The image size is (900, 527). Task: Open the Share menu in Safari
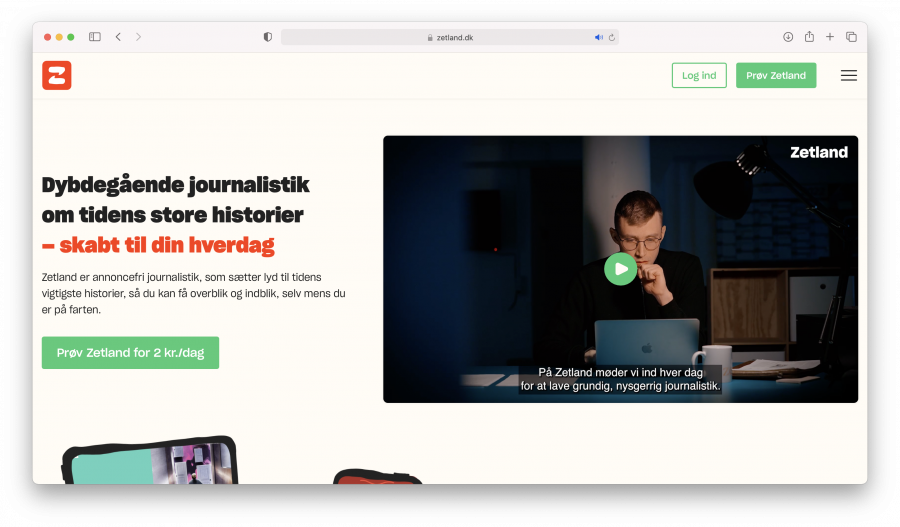[809, 37]
